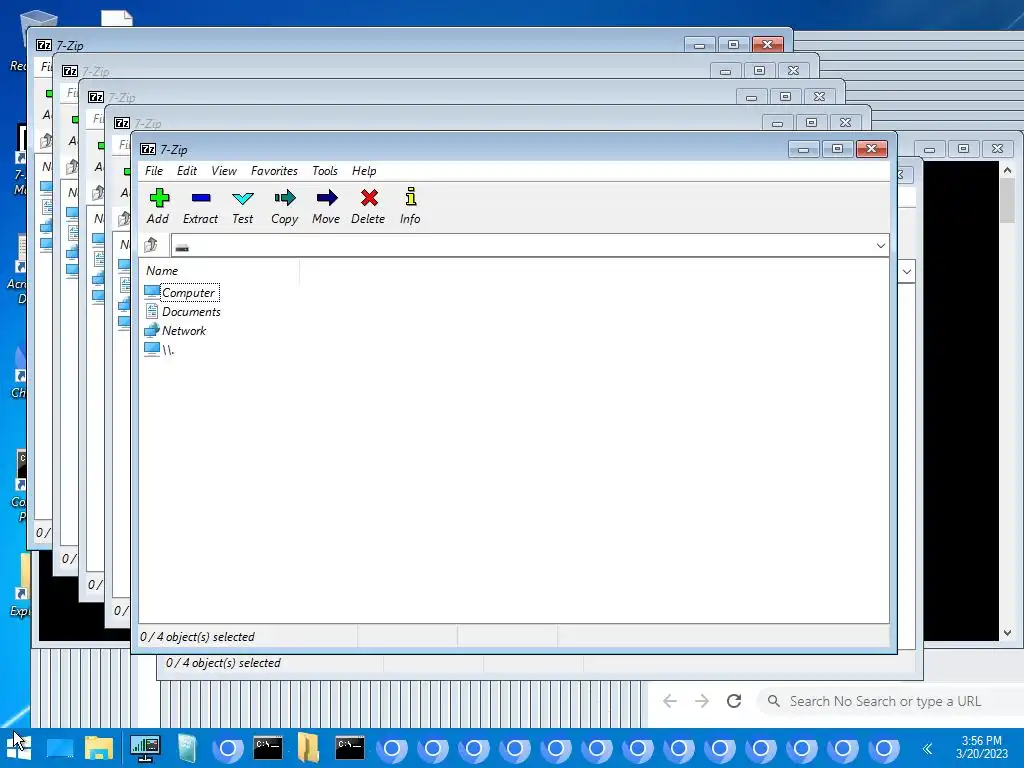Click the Move arrow icon in front 7-Zip toolbar
The height and width of the screenshot is (768, 1024).
pyautogui.click(x=327, y=198)
